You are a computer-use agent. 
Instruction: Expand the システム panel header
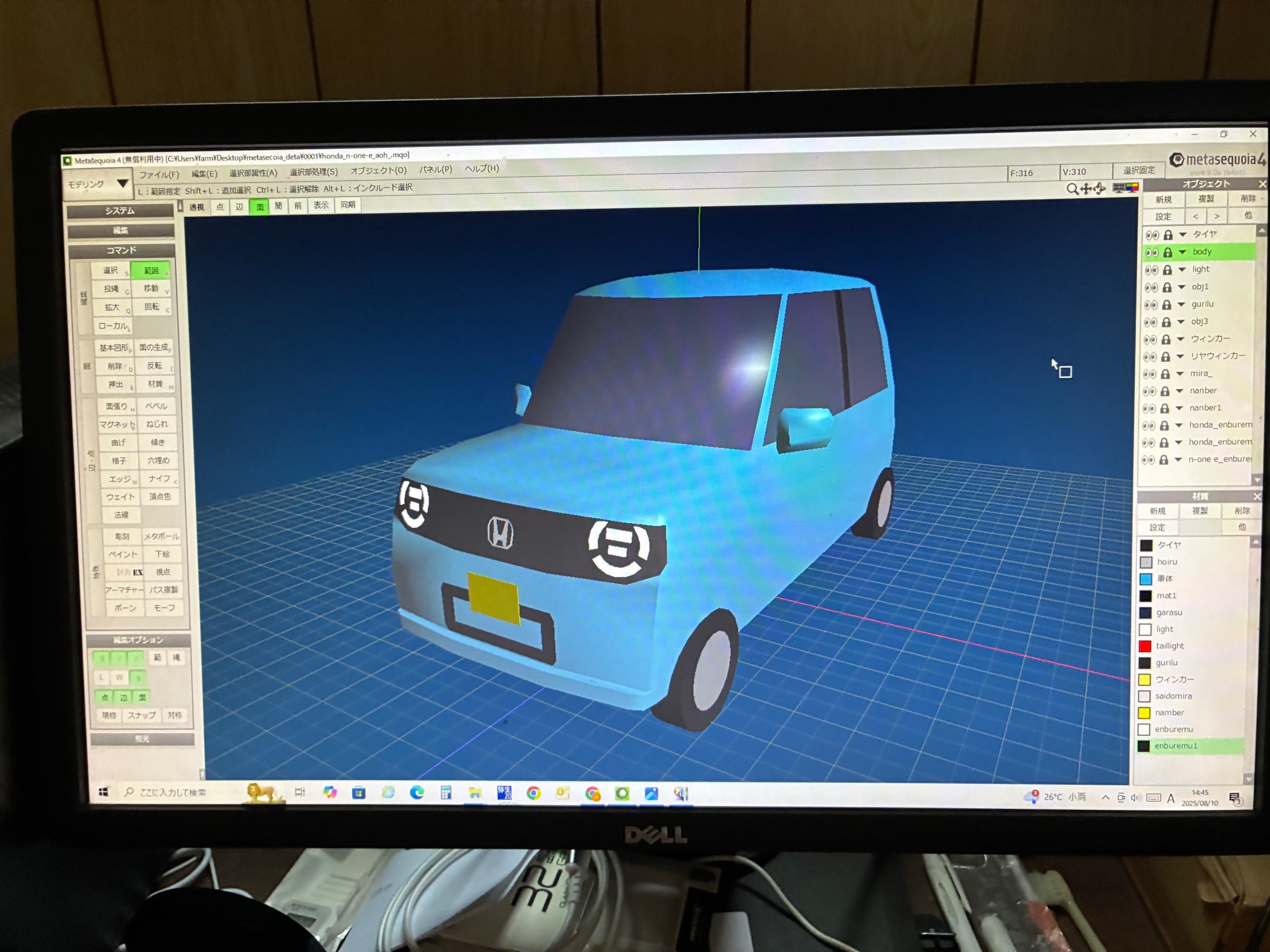[120, 211]
